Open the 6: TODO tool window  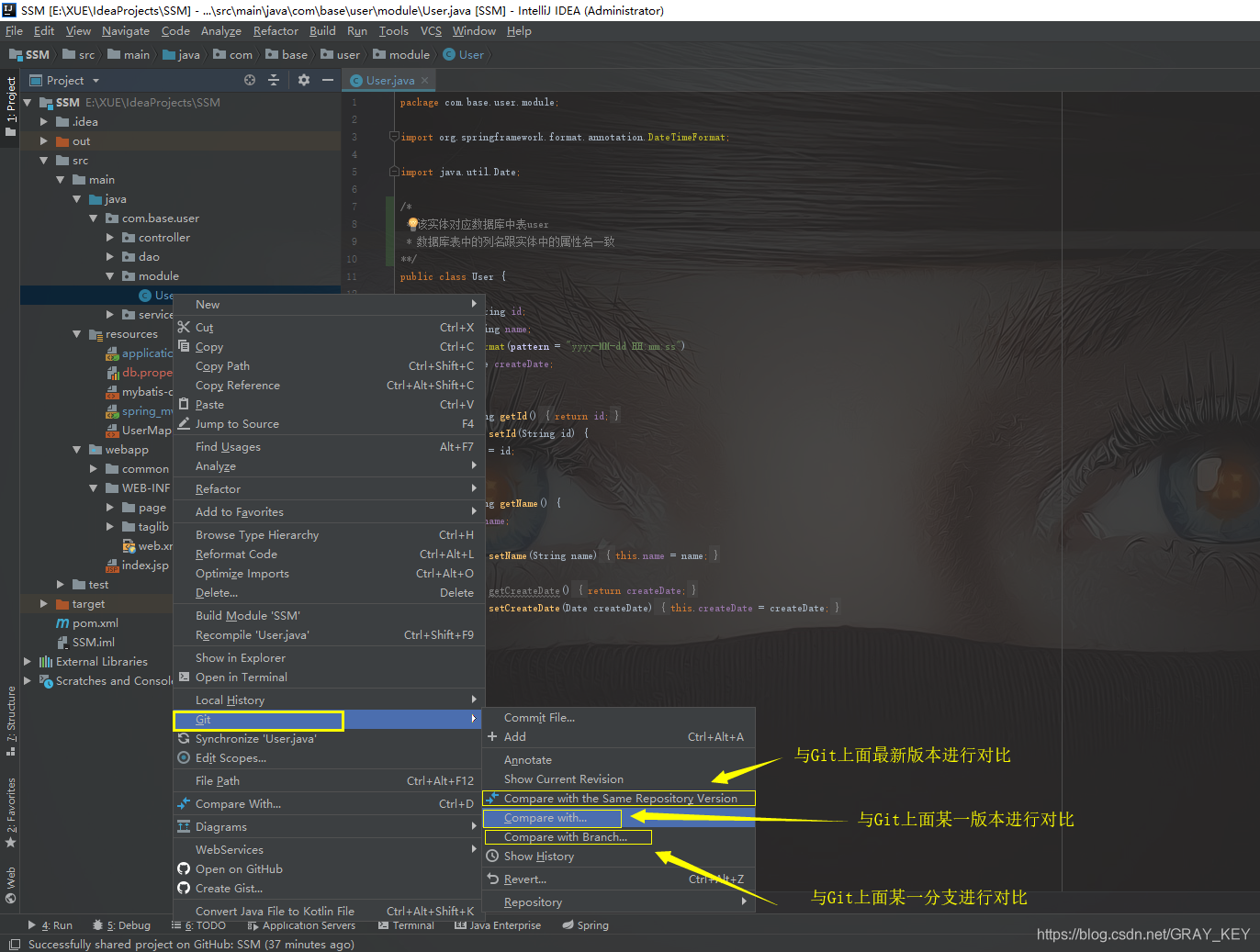point(198,925)
